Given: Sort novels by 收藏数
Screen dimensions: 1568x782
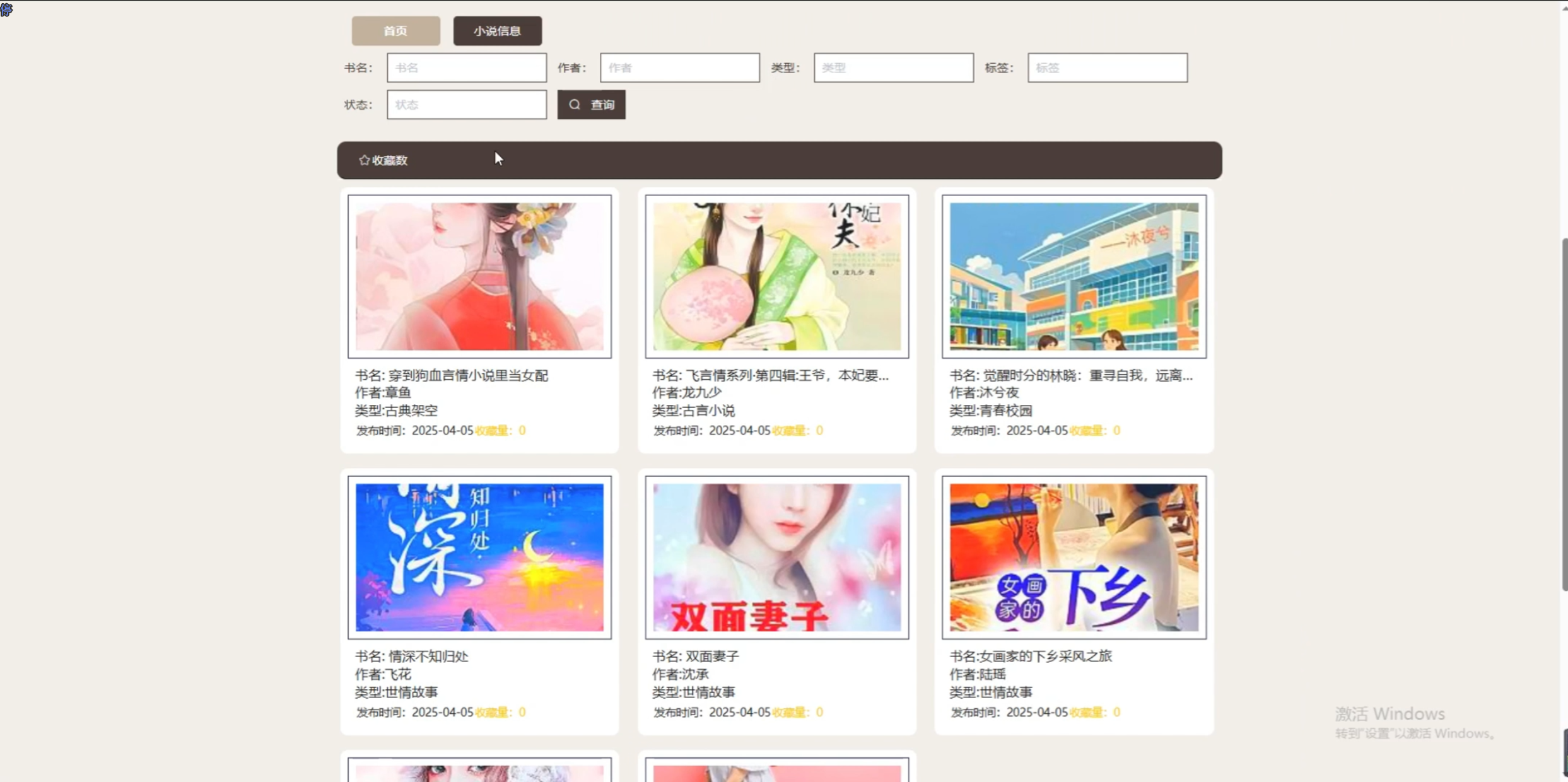Looking at the screenshot, I should [383, 160].
